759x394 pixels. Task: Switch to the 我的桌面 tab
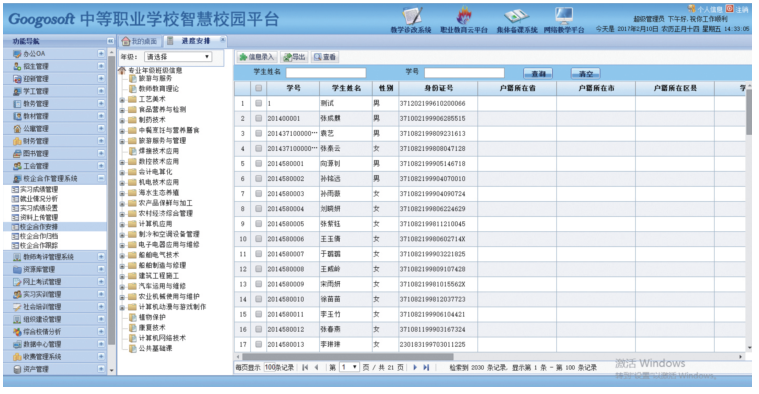[x=140, y=41]
